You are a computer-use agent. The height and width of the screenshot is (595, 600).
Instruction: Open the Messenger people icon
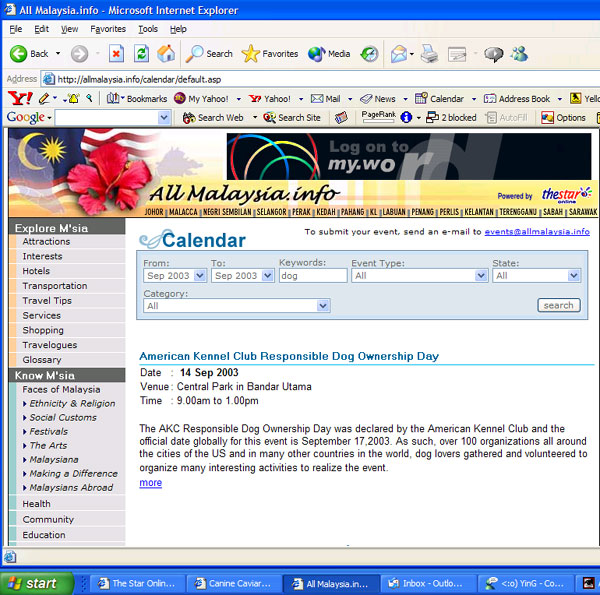click(519, 54)
